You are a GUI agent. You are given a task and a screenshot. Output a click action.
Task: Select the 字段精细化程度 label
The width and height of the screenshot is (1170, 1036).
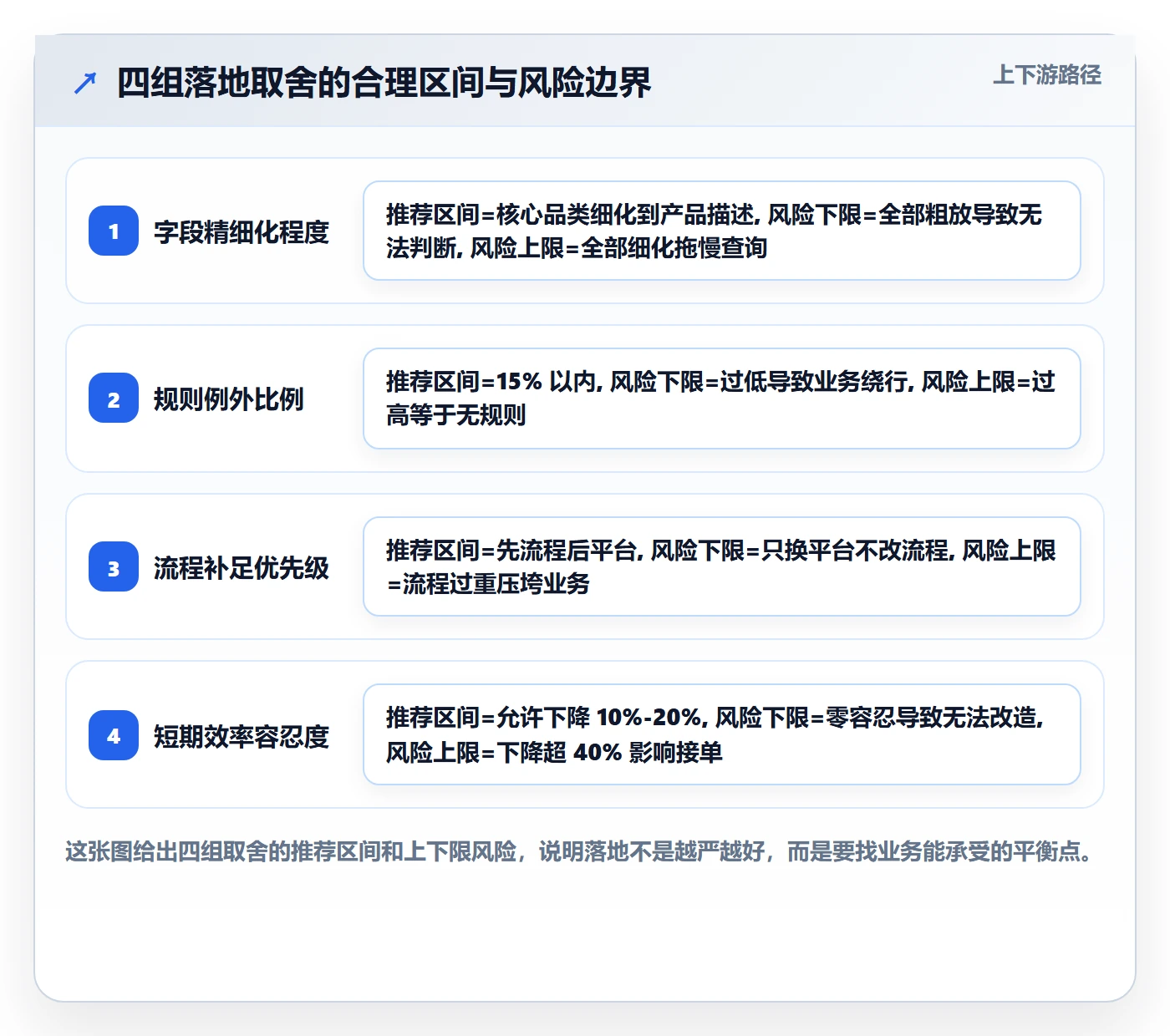click(242, 231)
